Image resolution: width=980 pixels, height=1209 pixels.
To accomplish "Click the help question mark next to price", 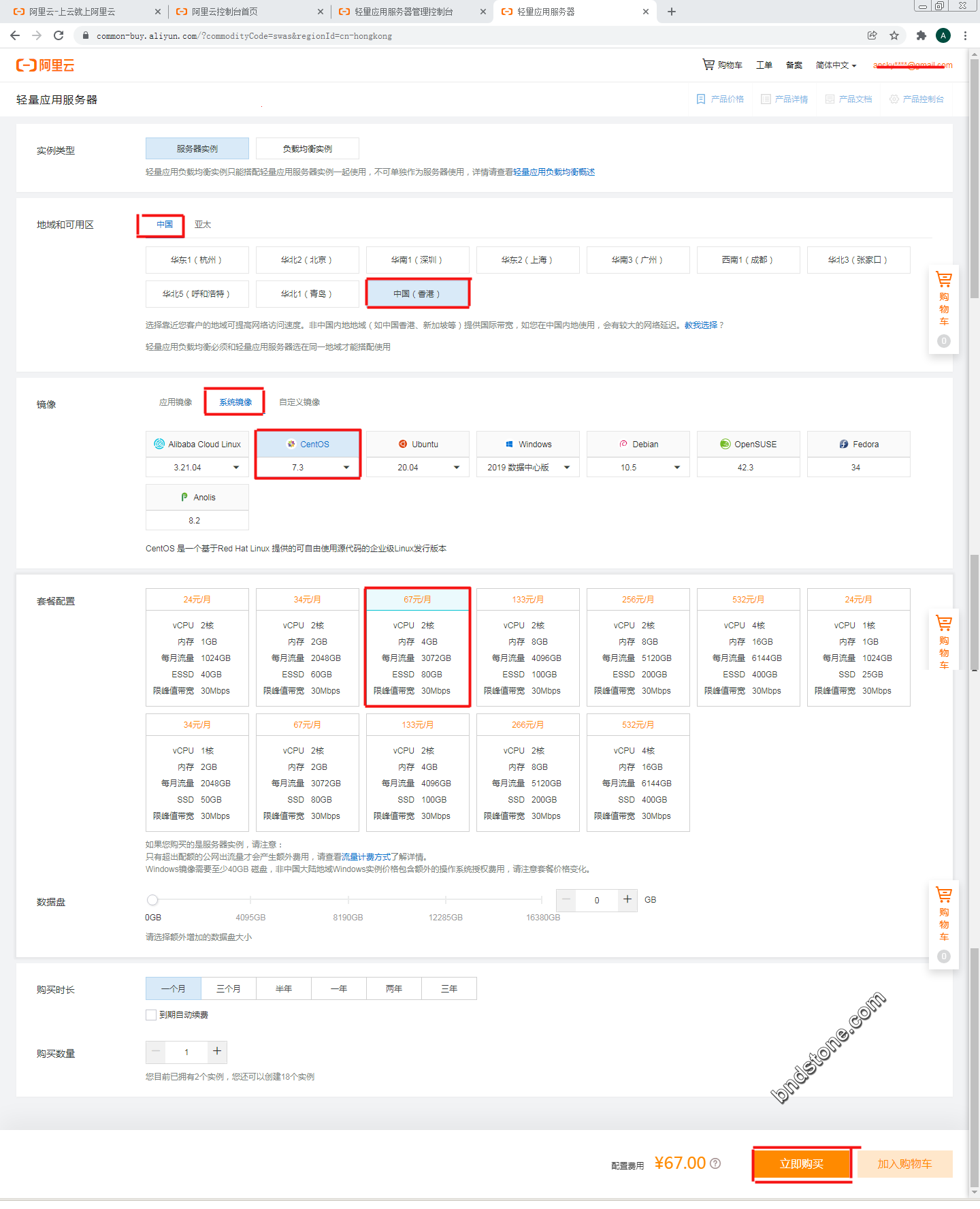I will (715, 1163).
